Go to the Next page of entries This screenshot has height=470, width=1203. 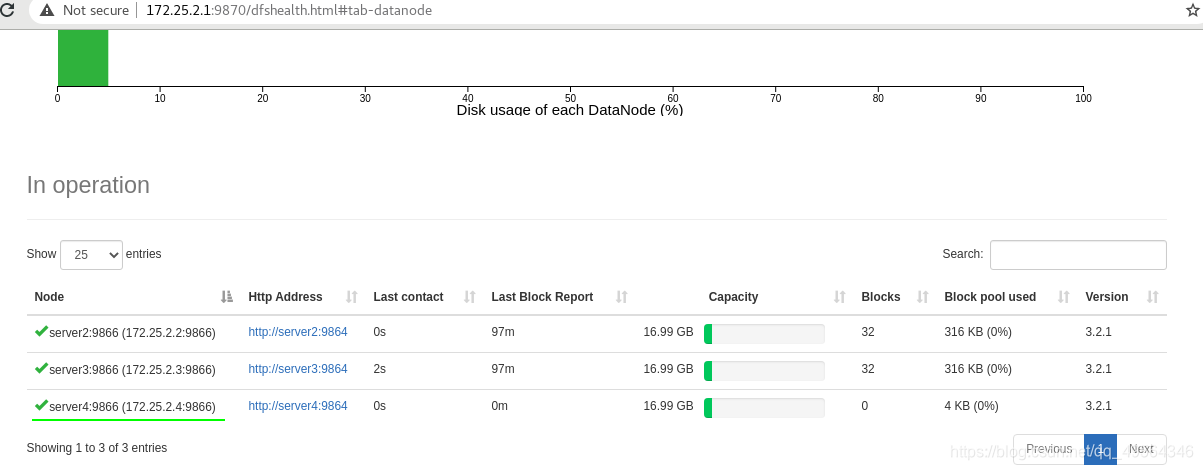[1141, 449]
